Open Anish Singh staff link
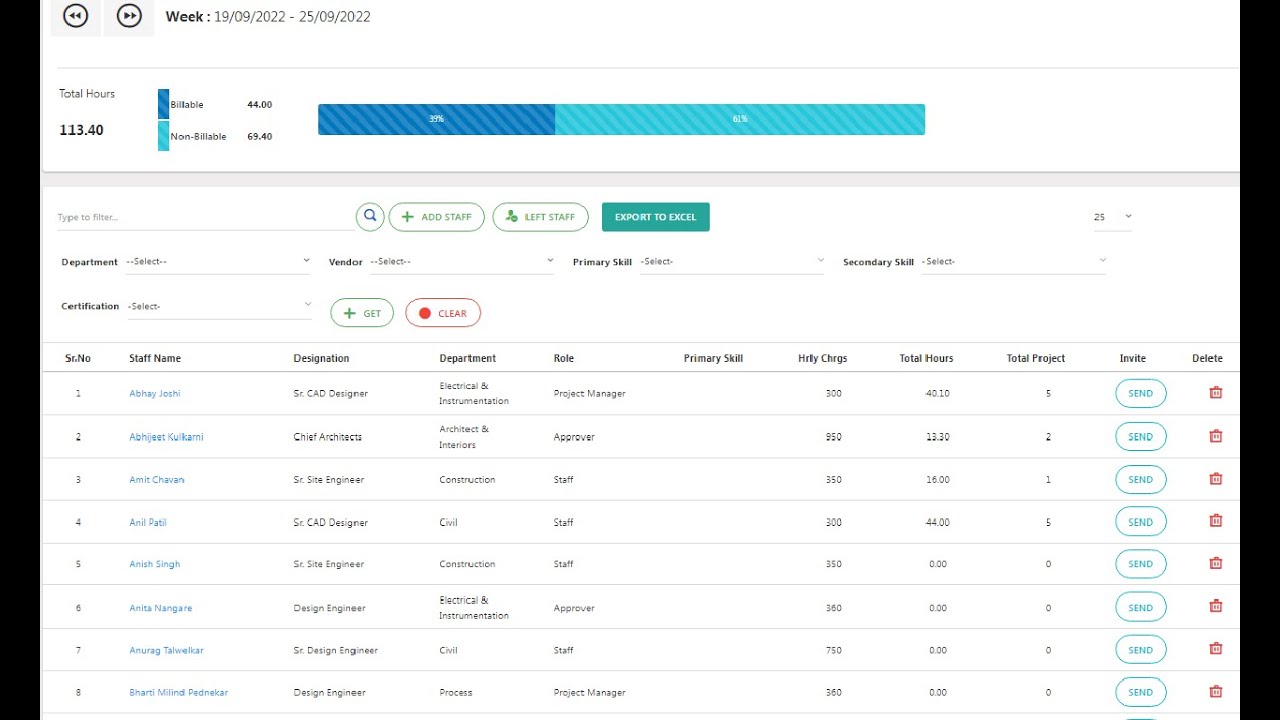The height and width of the screenshot is (720, 1280). (x=155, y=564)
